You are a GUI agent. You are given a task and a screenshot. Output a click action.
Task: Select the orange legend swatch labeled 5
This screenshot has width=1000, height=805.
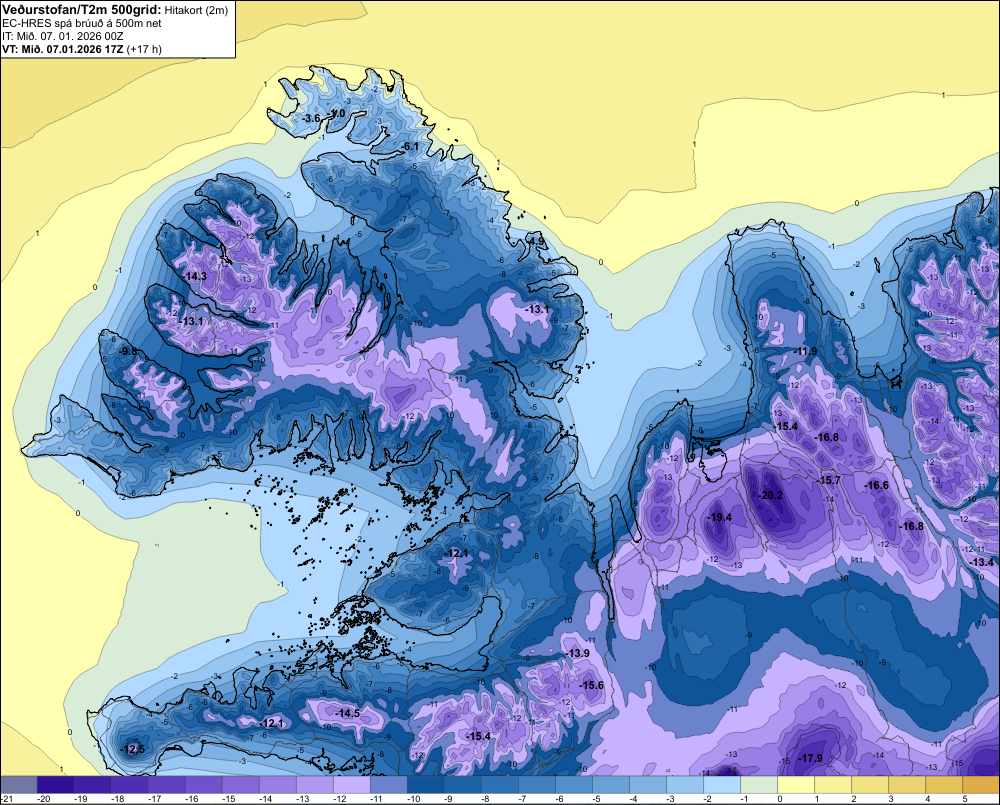[981, 785]
